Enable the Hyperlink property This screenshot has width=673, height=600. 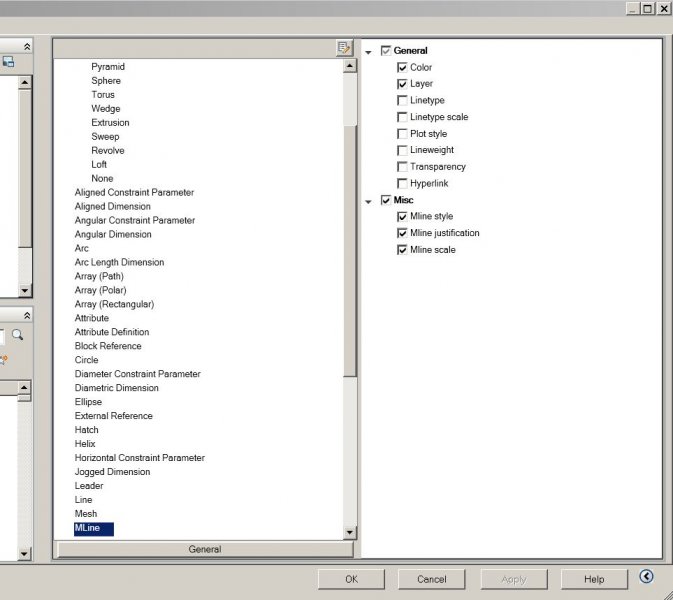(x=402, y=184)
